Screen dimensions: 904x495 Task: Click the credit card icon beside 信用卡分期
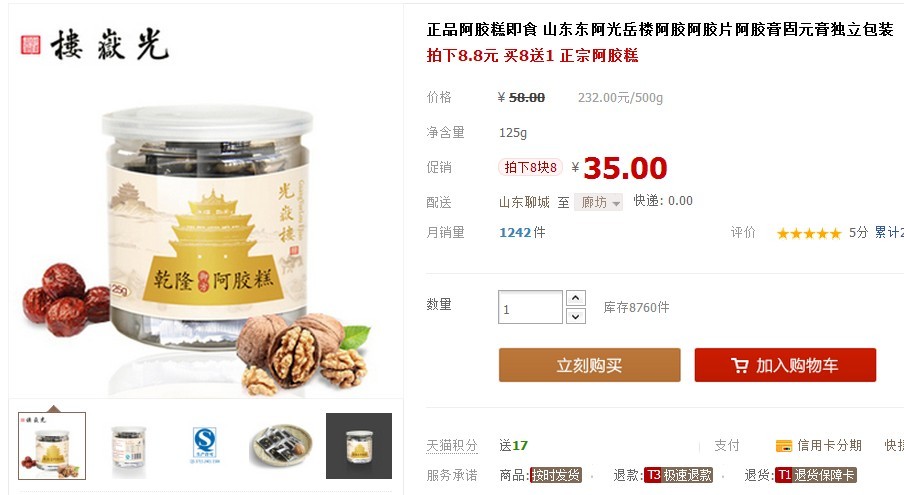tap(784, 445)
